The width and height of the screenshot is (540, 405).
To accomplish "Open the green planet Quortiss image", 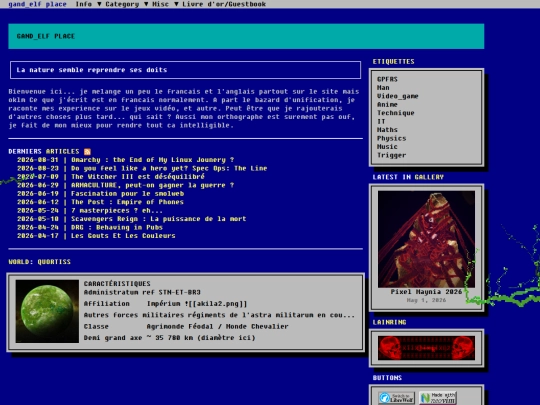I will (x=47, y=311).
